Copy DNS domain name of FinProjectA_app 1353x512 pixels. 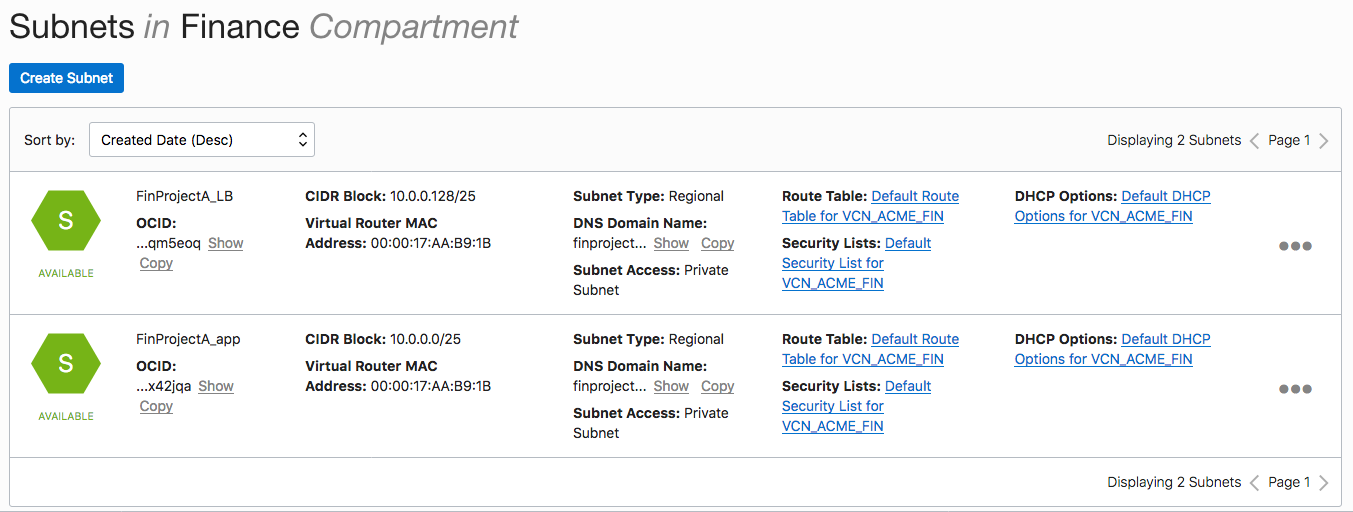[x=717, y=386]
